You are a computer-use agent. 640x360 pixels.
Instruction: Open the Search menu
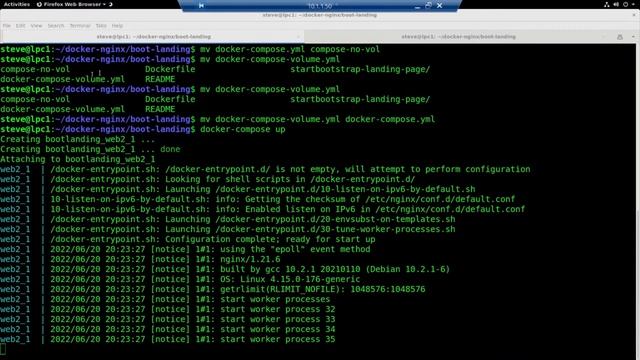(56, 26)
